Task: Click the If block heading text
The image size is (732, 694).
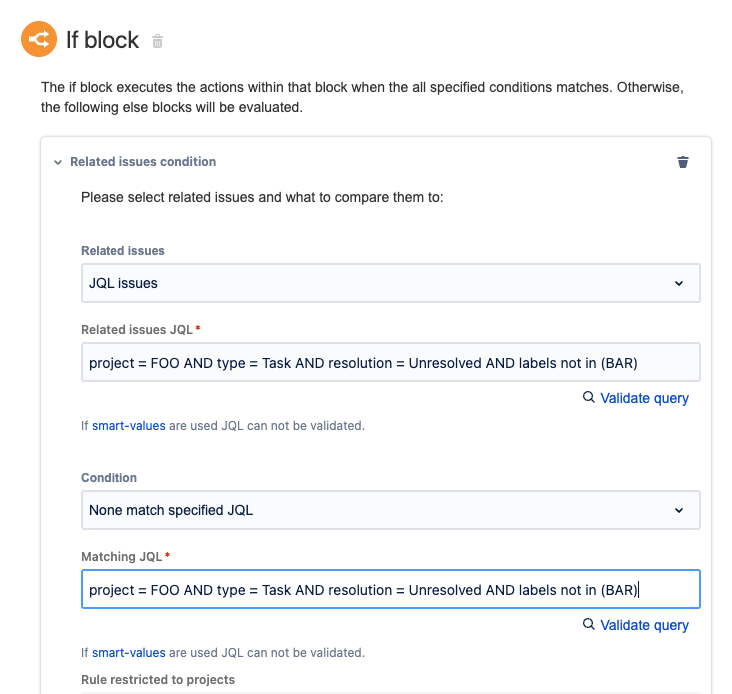Action: click(102, 41)
